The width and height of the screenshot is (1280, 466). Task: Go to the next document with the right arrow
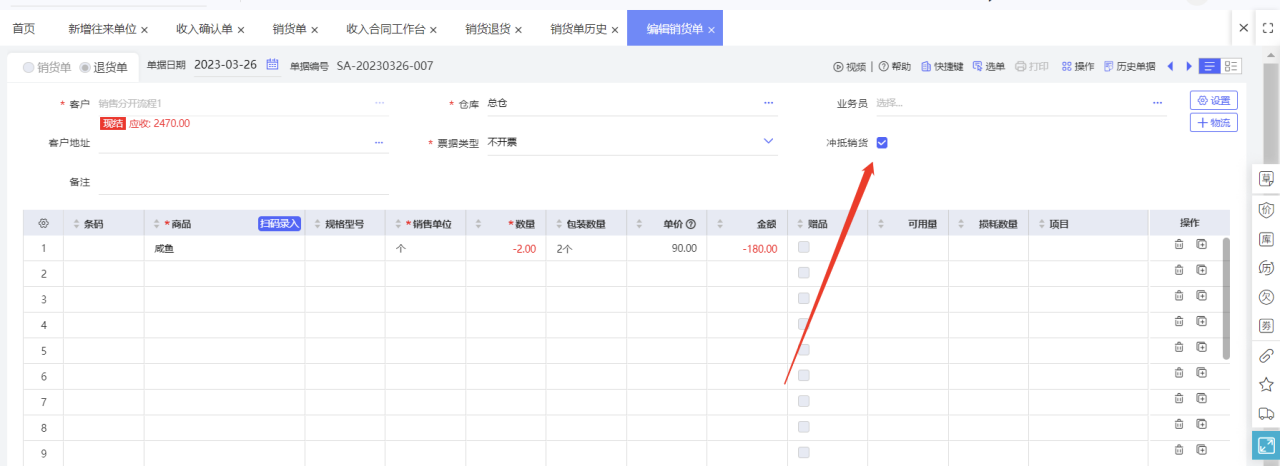(x=1188, y=67)
